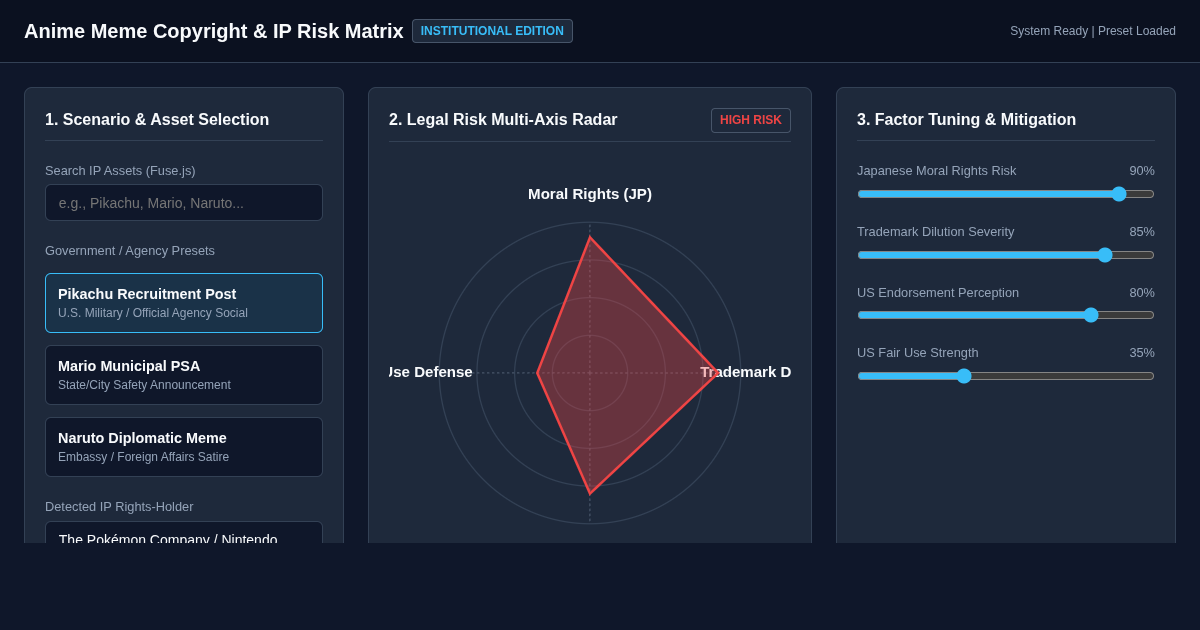Screen dimensions: 1200x630
Task: Click the US Fair Use Strength label
Action: (918, 353)
